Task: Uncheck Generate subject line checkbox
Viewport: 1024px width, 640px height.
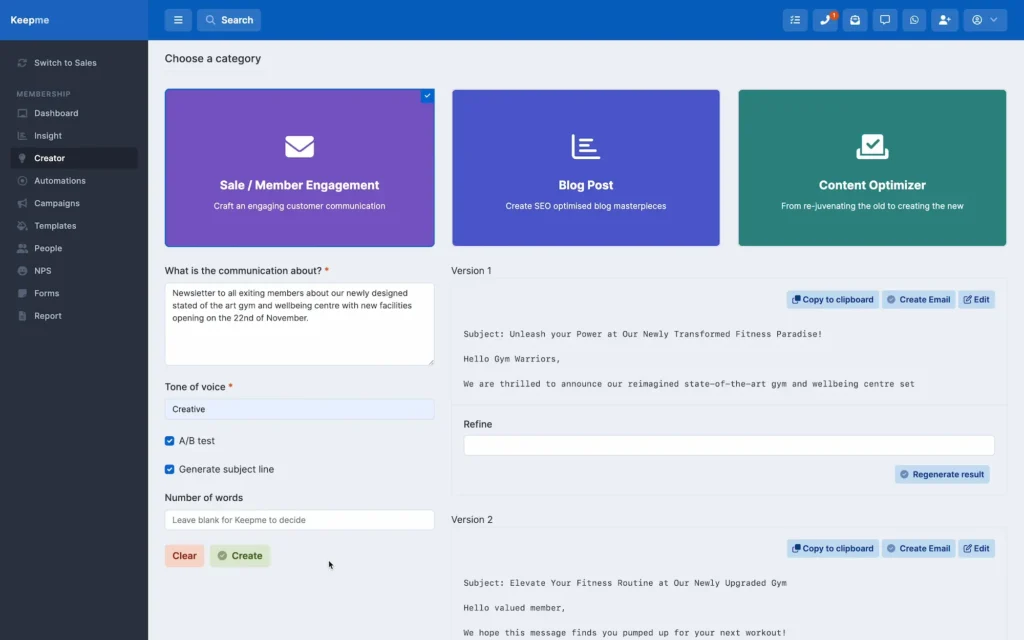Action: 170,470
